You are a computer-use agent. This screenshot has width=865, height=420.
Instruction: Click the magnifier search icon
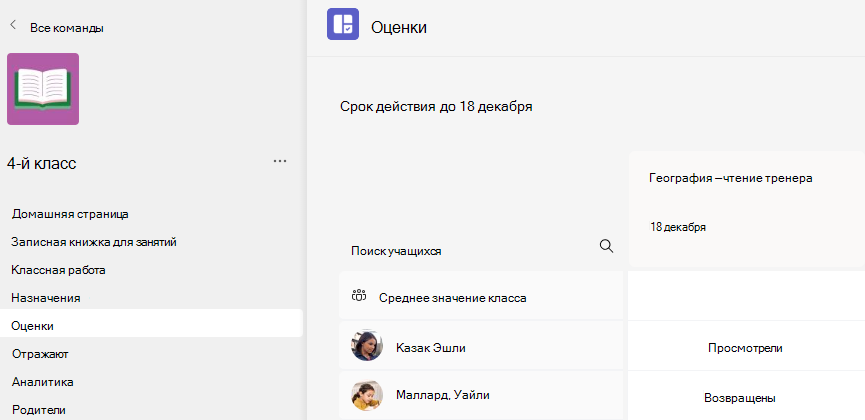(x=606, y=246)
